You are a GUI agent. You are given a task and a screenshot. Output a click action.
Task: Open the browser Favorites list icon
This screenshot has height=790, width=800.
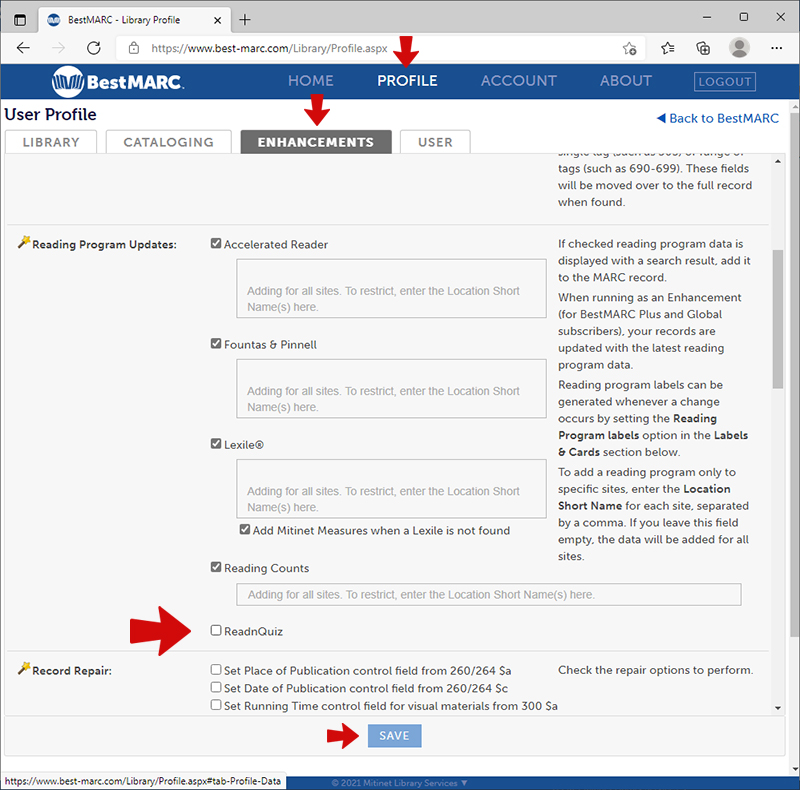coord(667,48)
